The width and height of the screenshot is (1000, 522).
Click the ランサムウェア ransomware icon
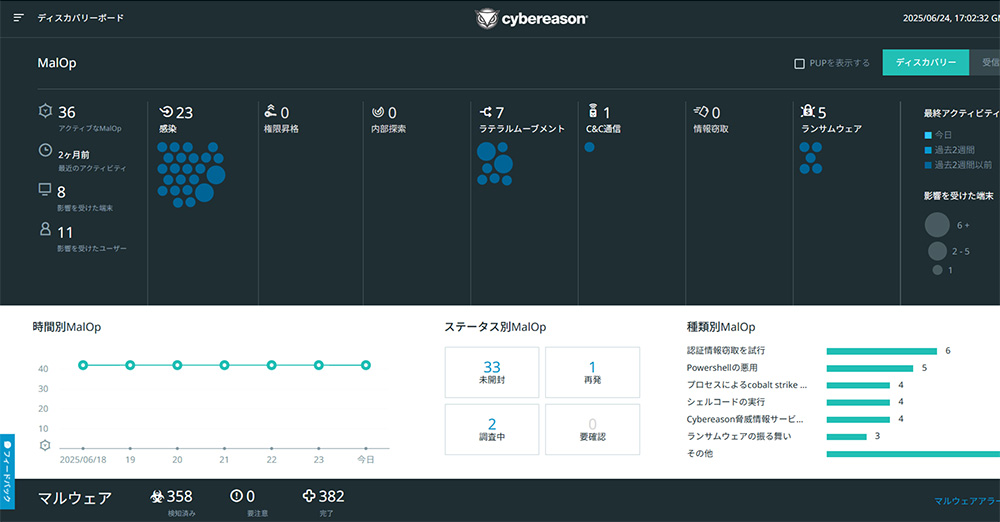coord(807,111)
